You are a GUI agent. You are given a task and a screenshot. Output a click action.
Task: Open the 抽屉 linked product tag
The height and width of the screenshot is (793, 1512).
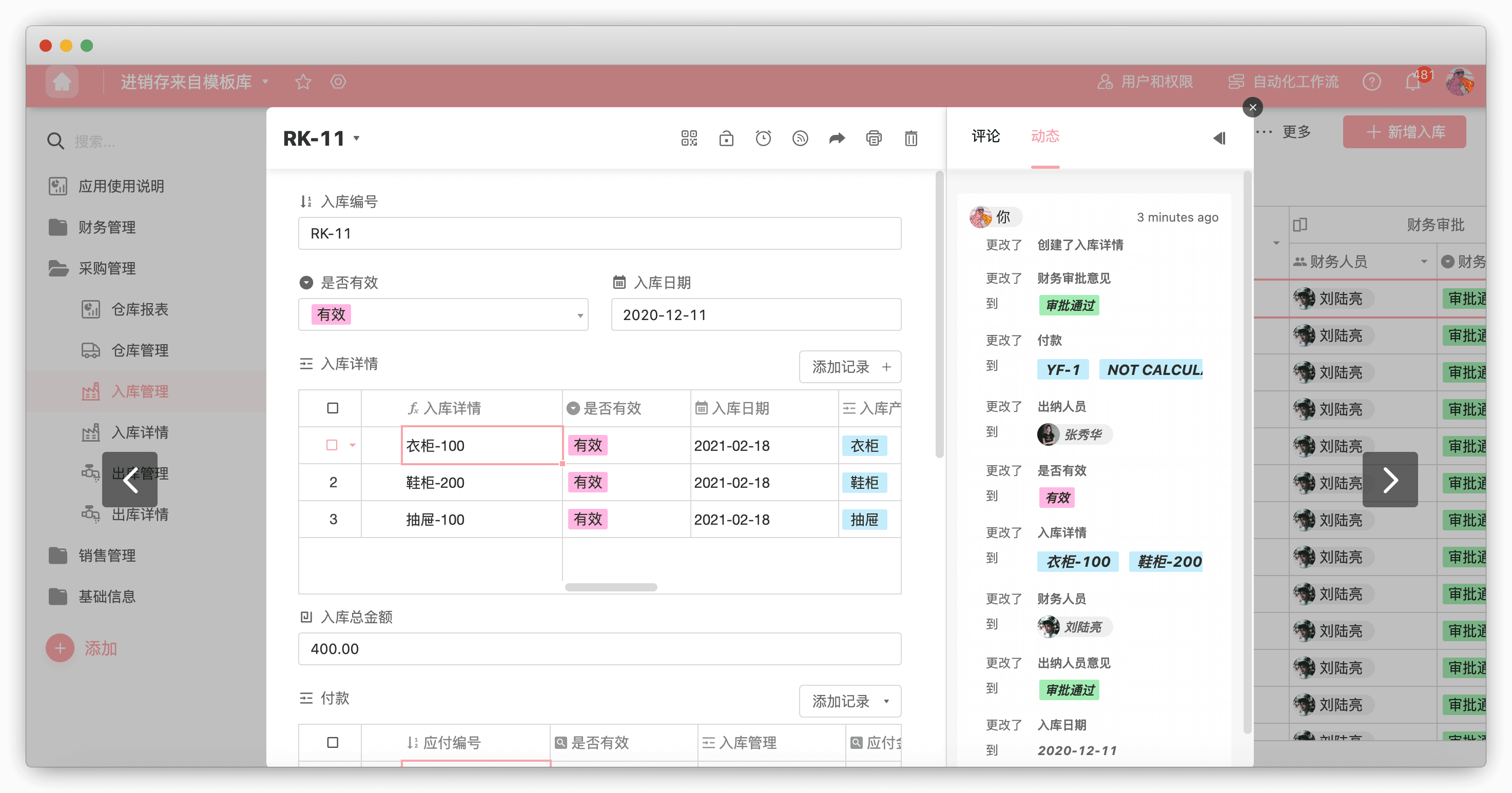(x=864, y=520)
